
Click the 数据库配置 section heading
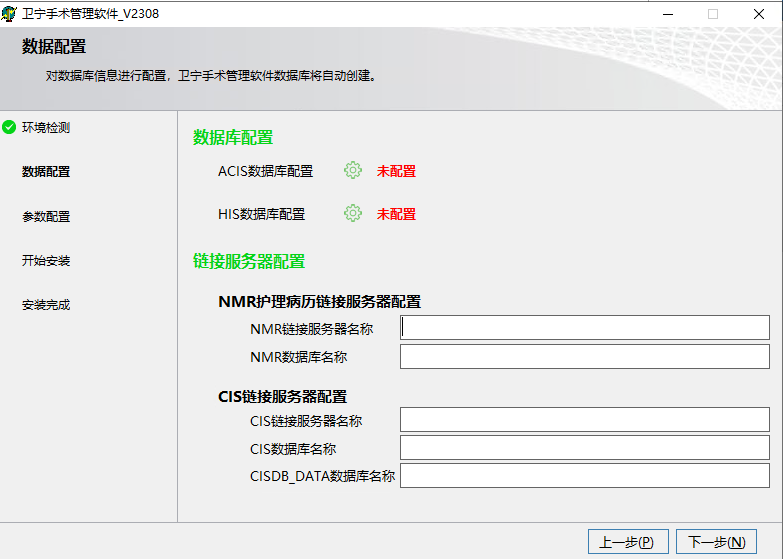tap(233, 137)
